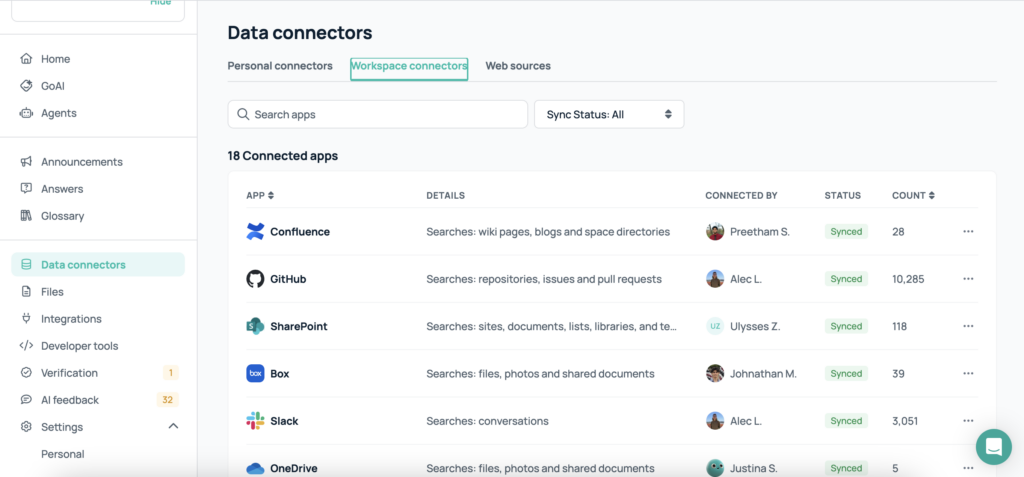The image size is (1024, 477).
Task: Click the 118 count for SharePoint
Action: point(899,326)
